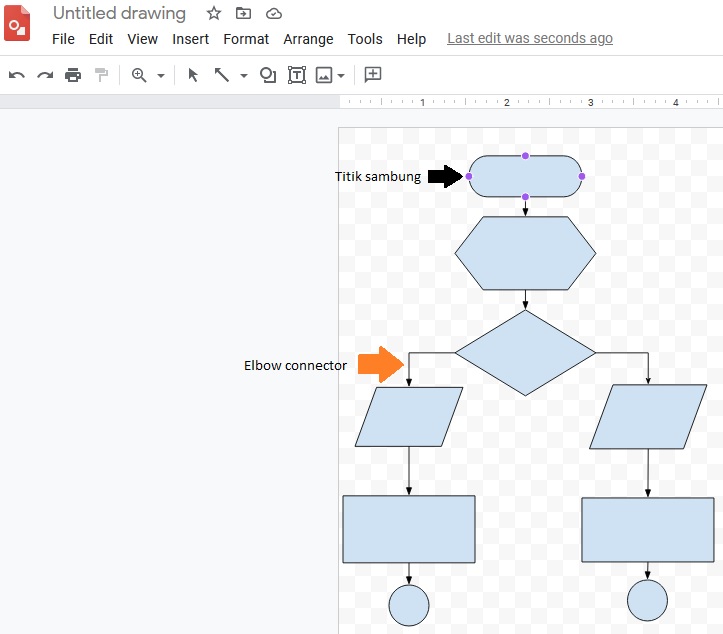Select the right rectangle process shape
Screen dimensions: 723x634
pyautogui.click(x=648, y=530)
